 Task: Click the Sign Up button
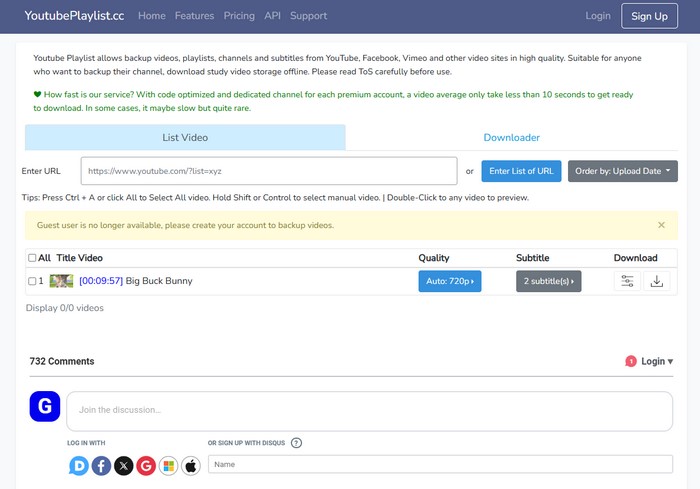coord(649,16)
